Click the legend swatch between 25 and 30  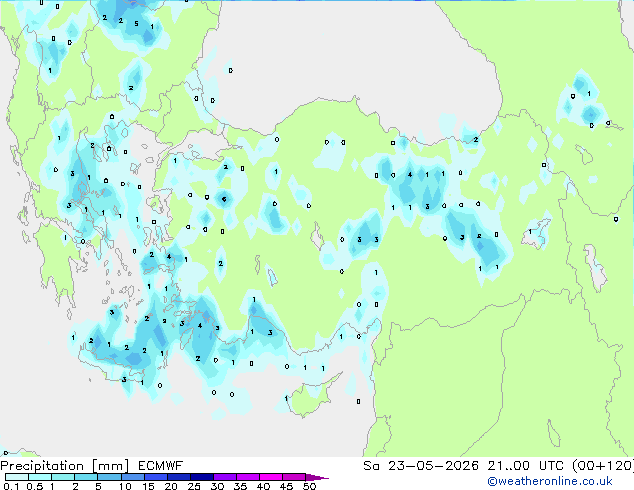click(201, 477)
